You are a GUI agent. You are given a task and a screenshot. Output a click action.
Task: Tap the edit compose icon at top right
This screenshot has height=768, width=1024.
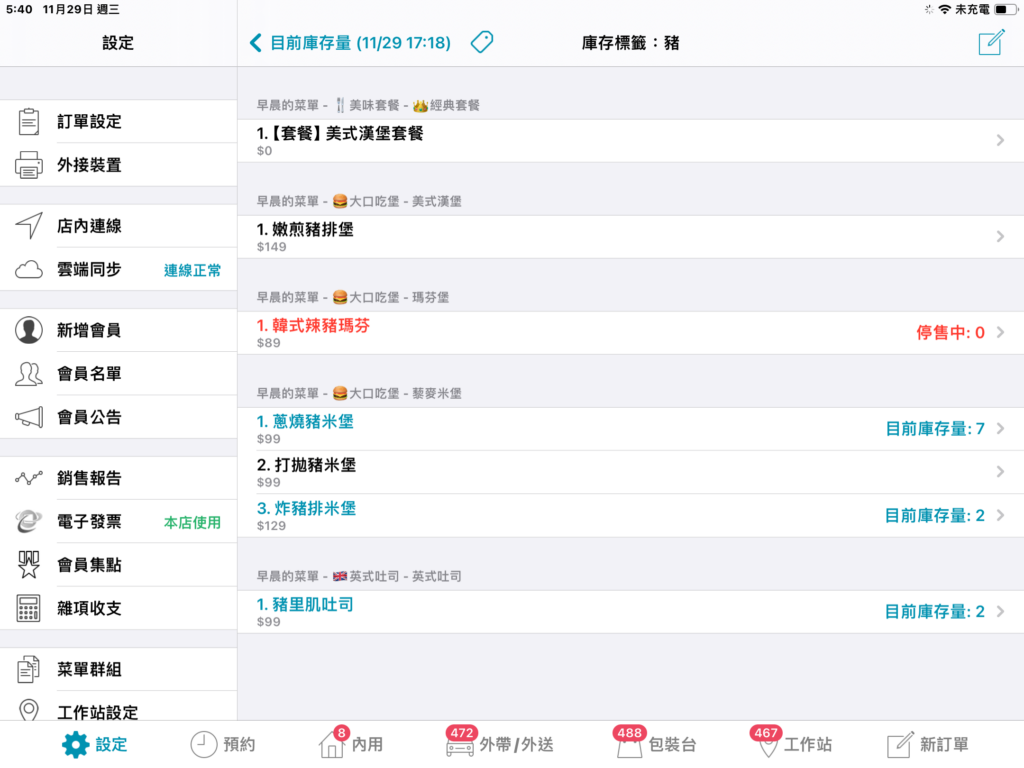[991, 42]
